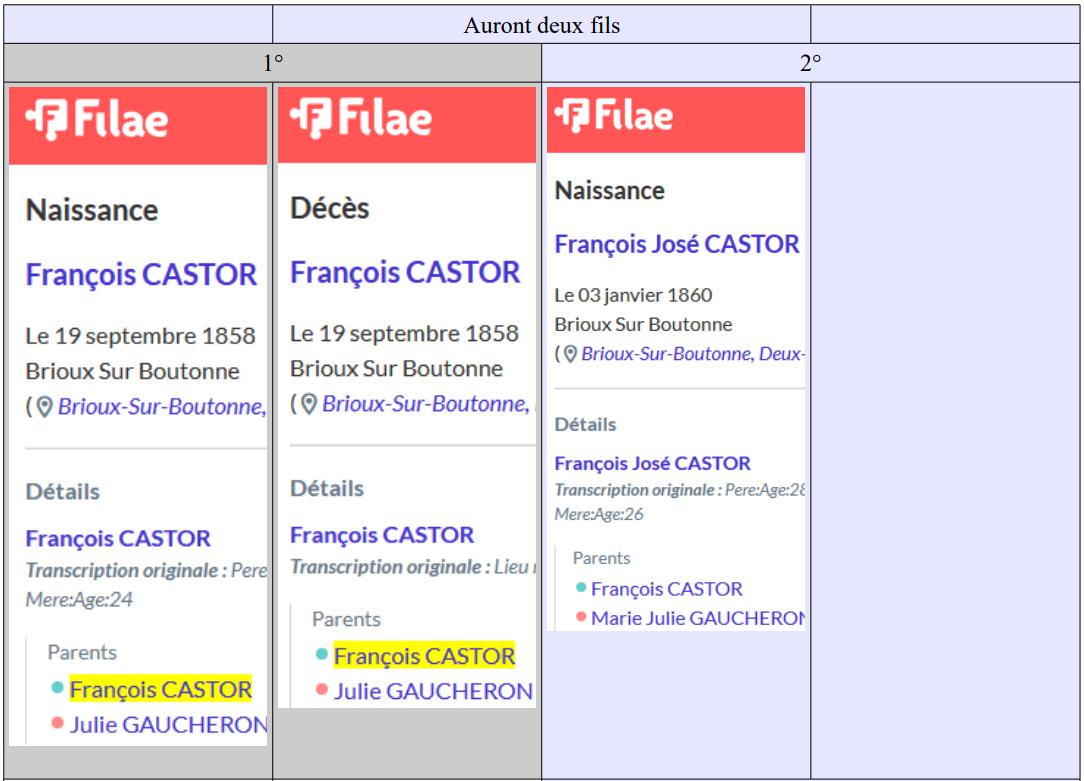This screenshot has height=781, width=1084.
Task: Click the 'Détails' label in the 1858 Naissance card
Action: pyautogui.click(x=63, y=491)
